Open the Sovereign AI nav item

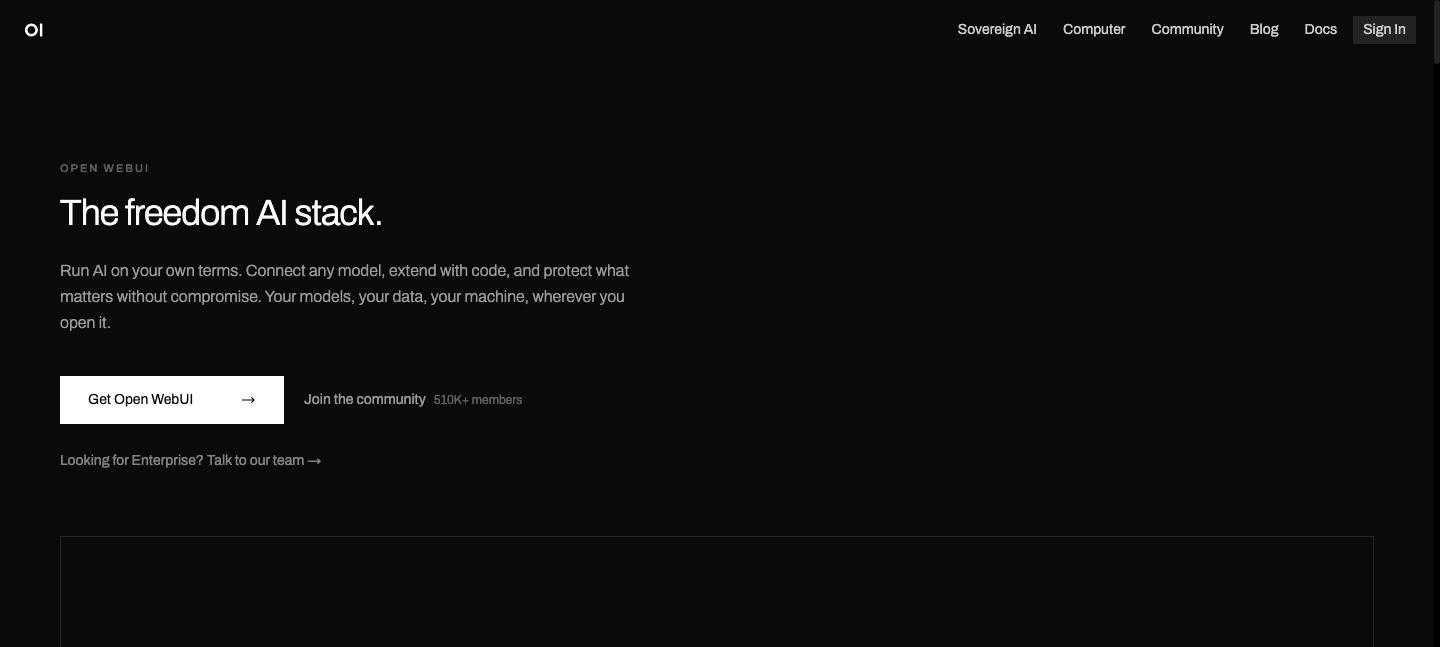tap(997, 30)
